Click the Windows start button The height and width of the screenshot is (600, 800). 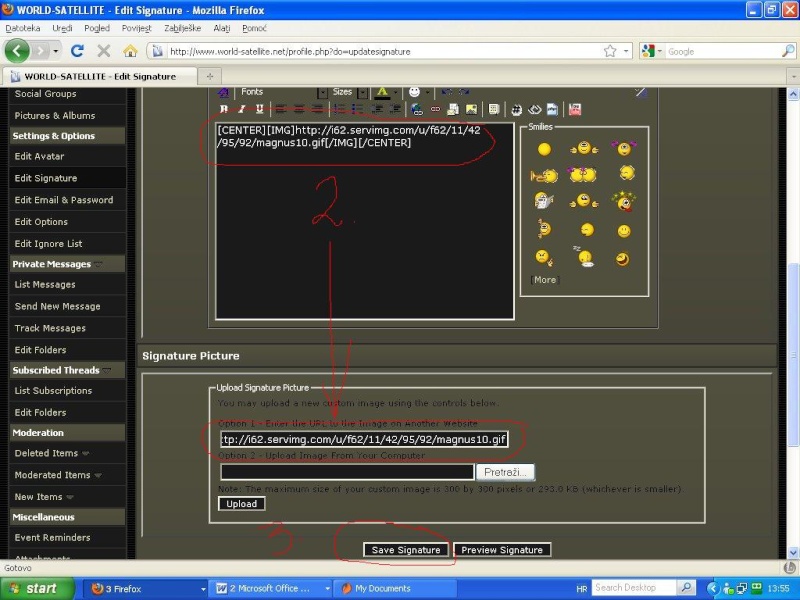click(36, 589)
